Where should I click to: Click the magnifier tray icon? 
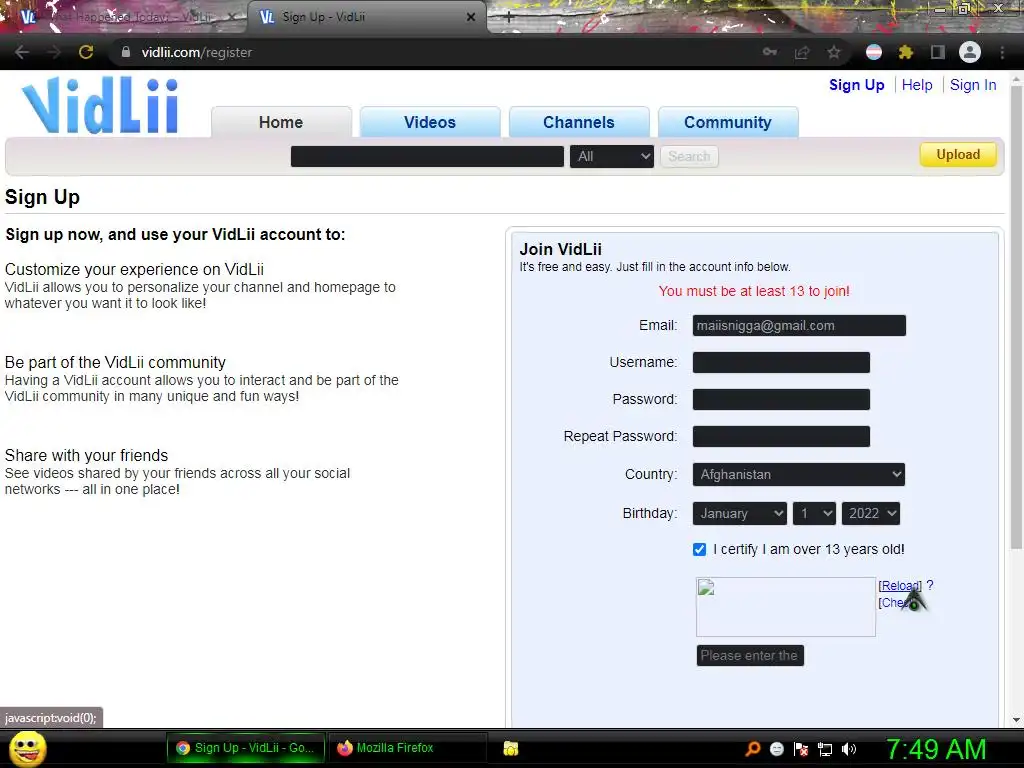(753, 748)
